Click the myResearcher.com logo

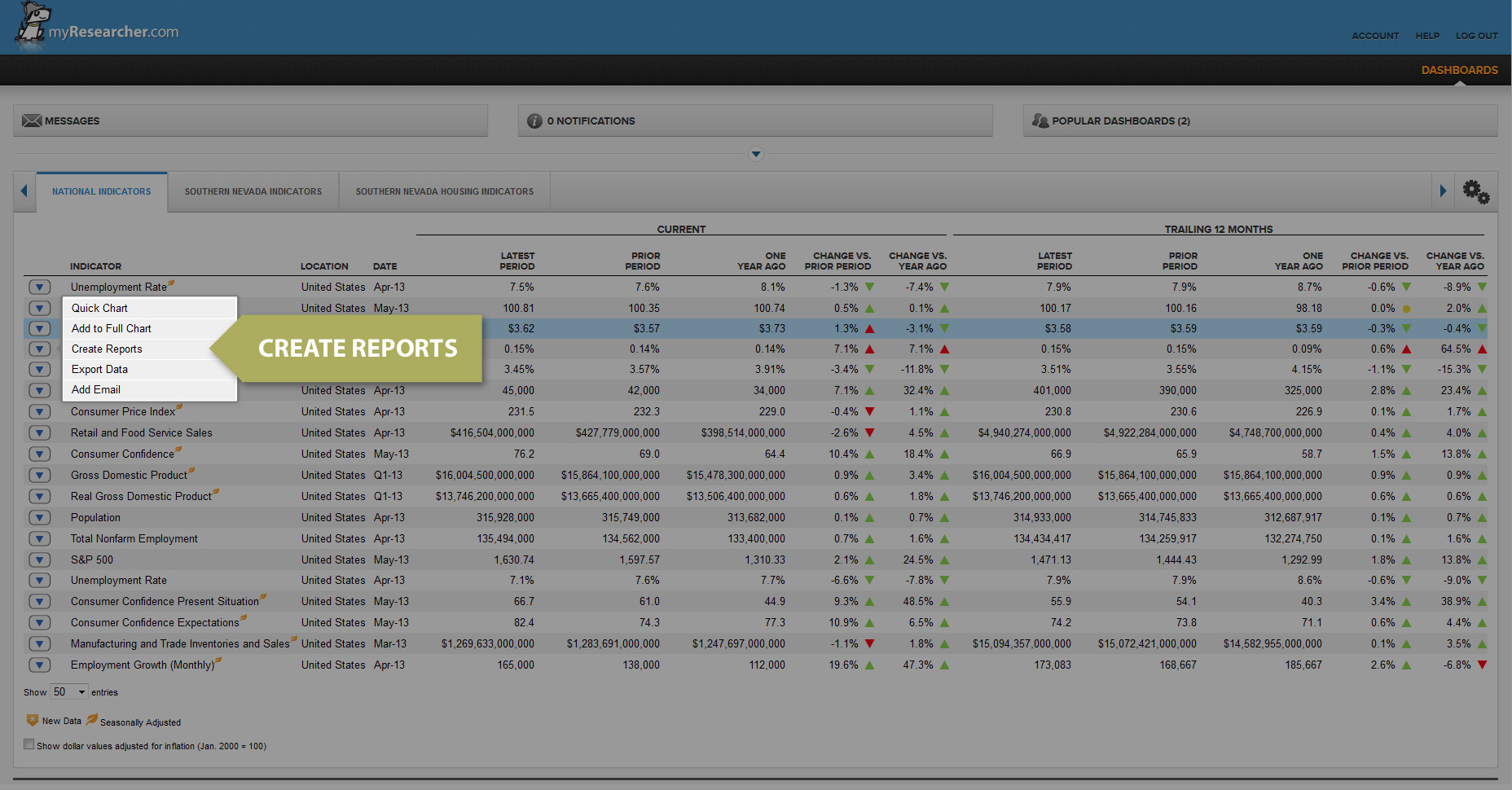click(96, 26)
